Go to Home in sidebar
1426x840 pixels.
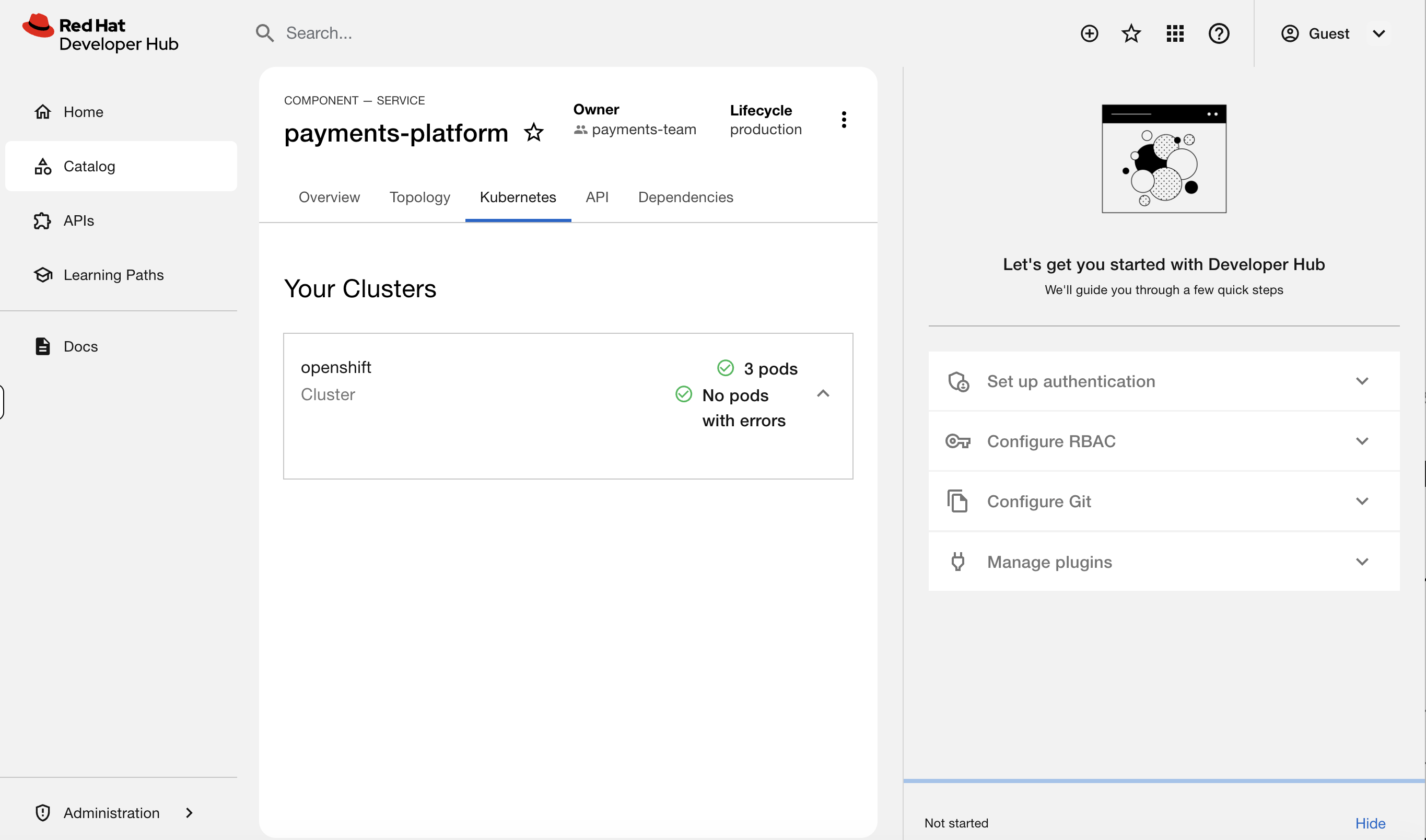pos(121,111)
